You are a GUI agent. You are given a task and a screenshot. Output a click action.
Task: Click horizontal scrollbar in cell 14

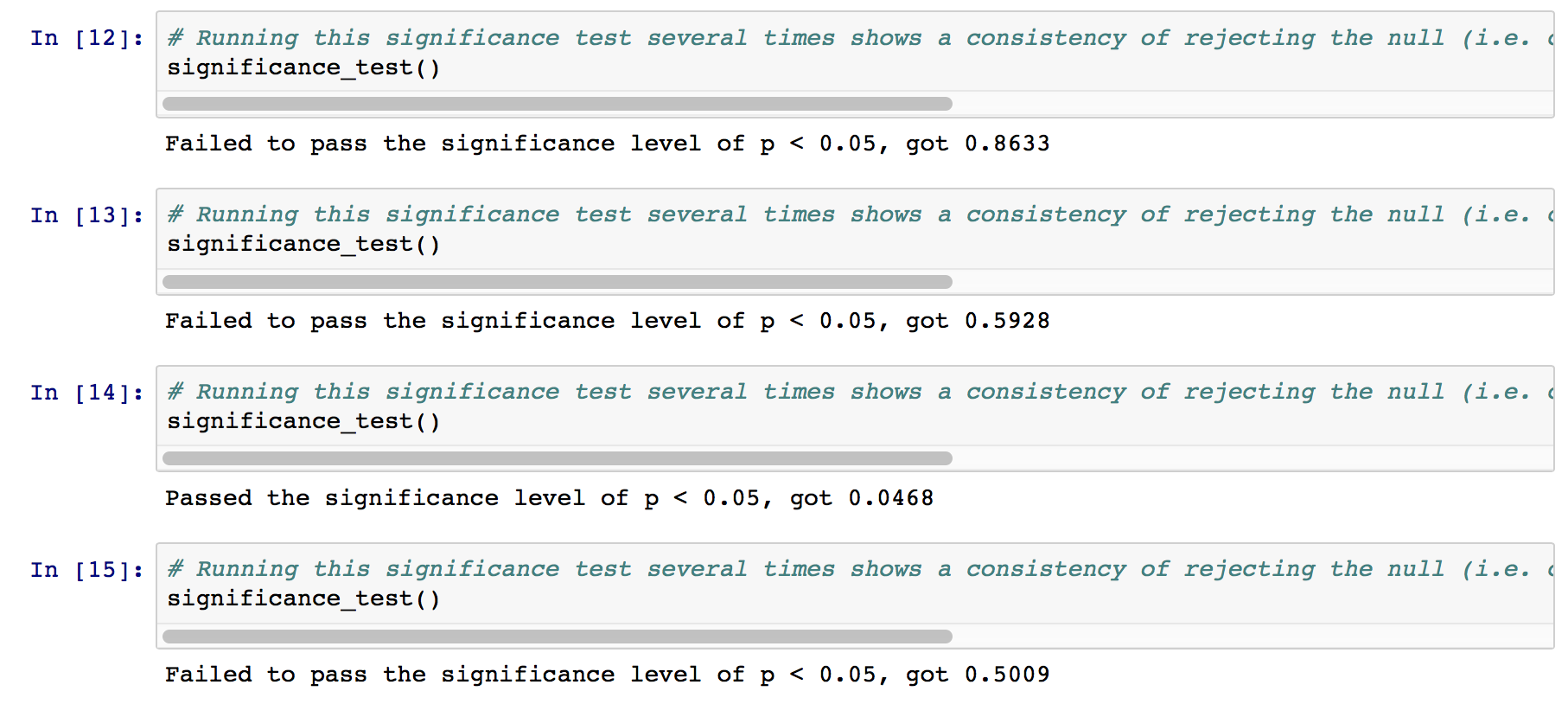[x=558, y=458]
